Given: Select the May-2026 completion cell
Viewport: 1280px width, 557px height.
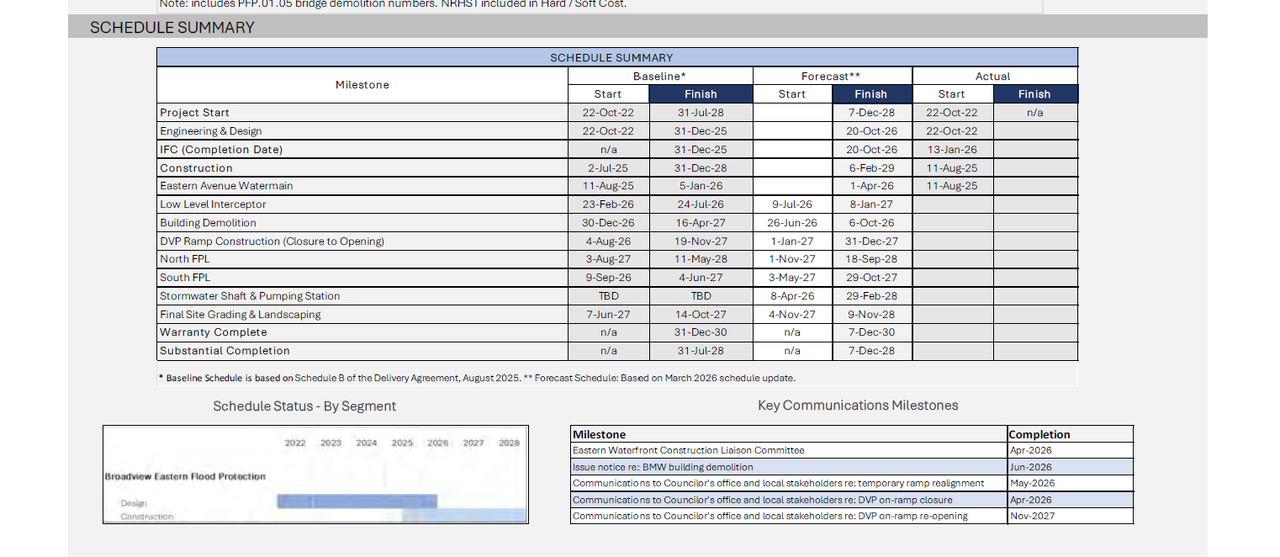Looking at the screenshot, I should pyautogui.click(x=1071, y=483).
